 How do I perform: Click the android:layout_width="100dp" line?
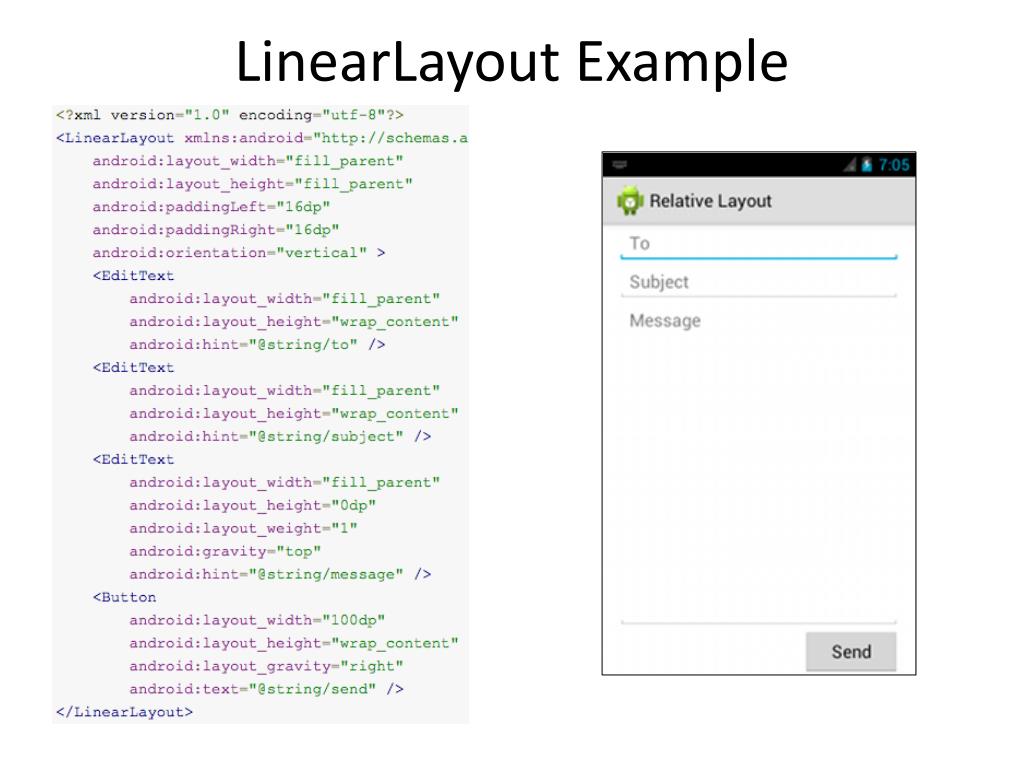click(257, 620)
